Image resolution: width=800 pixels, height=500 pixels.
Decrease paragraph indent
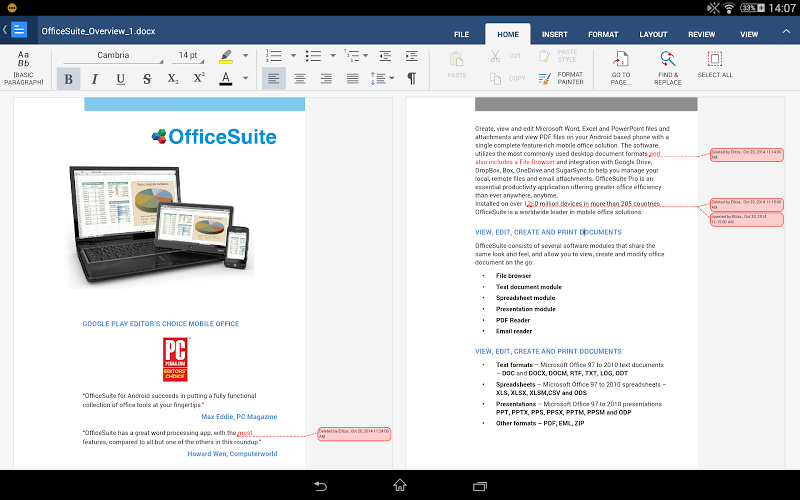[385, 56]
